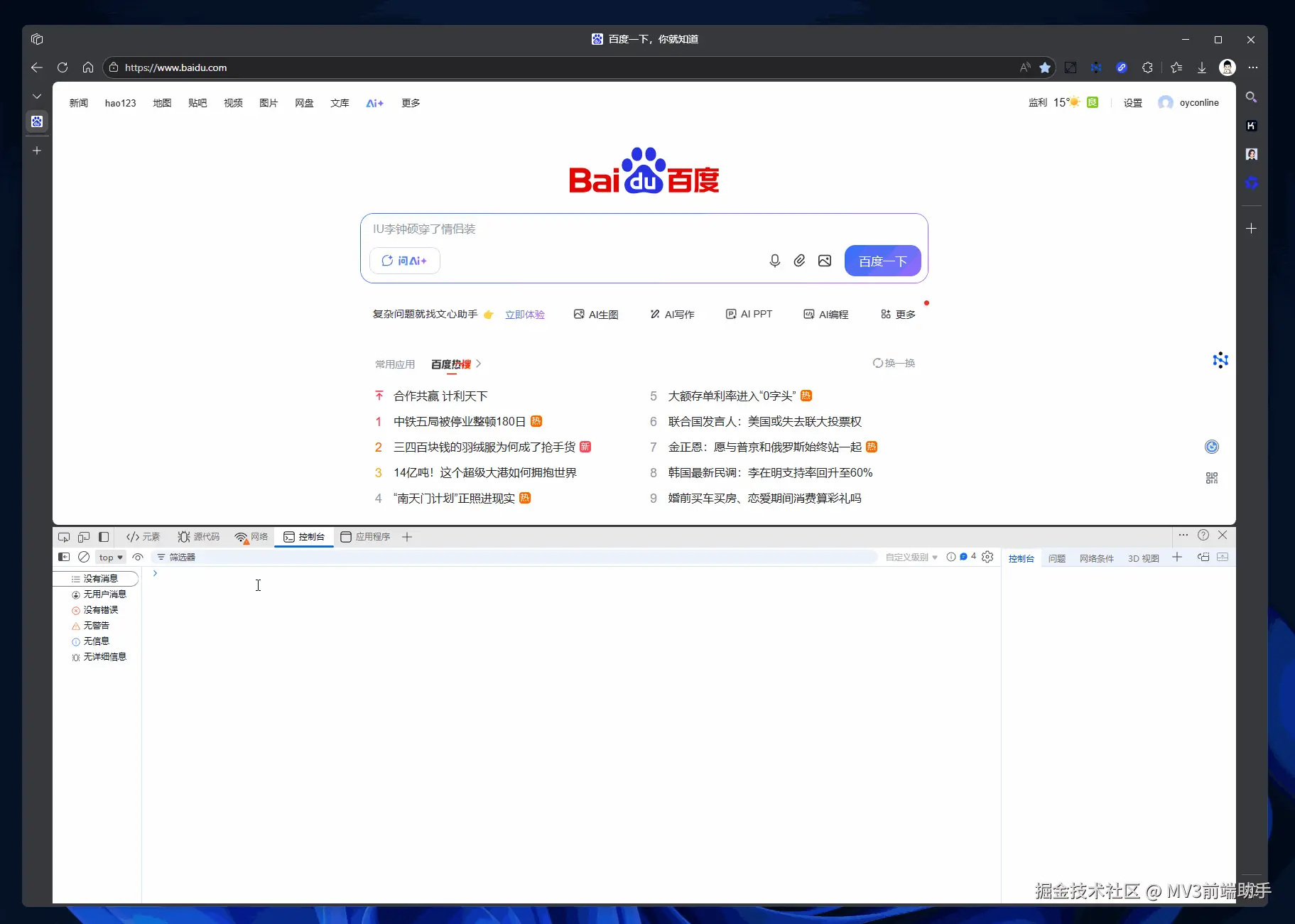The height and width of the screenshot is (924, 1295).
Task: Click the read aloud icon in address bar
Action: click(x=1025, y=67)
